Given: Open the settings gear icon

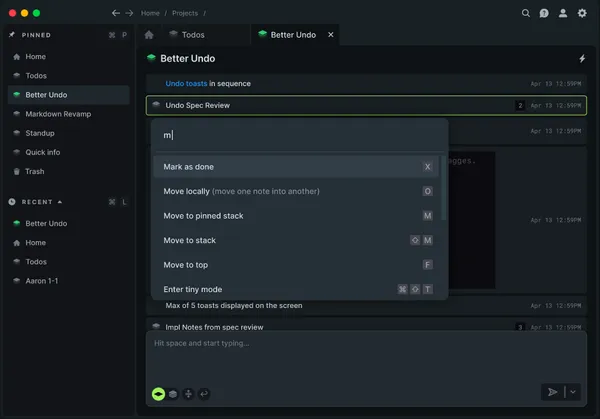Looking at the screenshot, I should tap(582, 13).
